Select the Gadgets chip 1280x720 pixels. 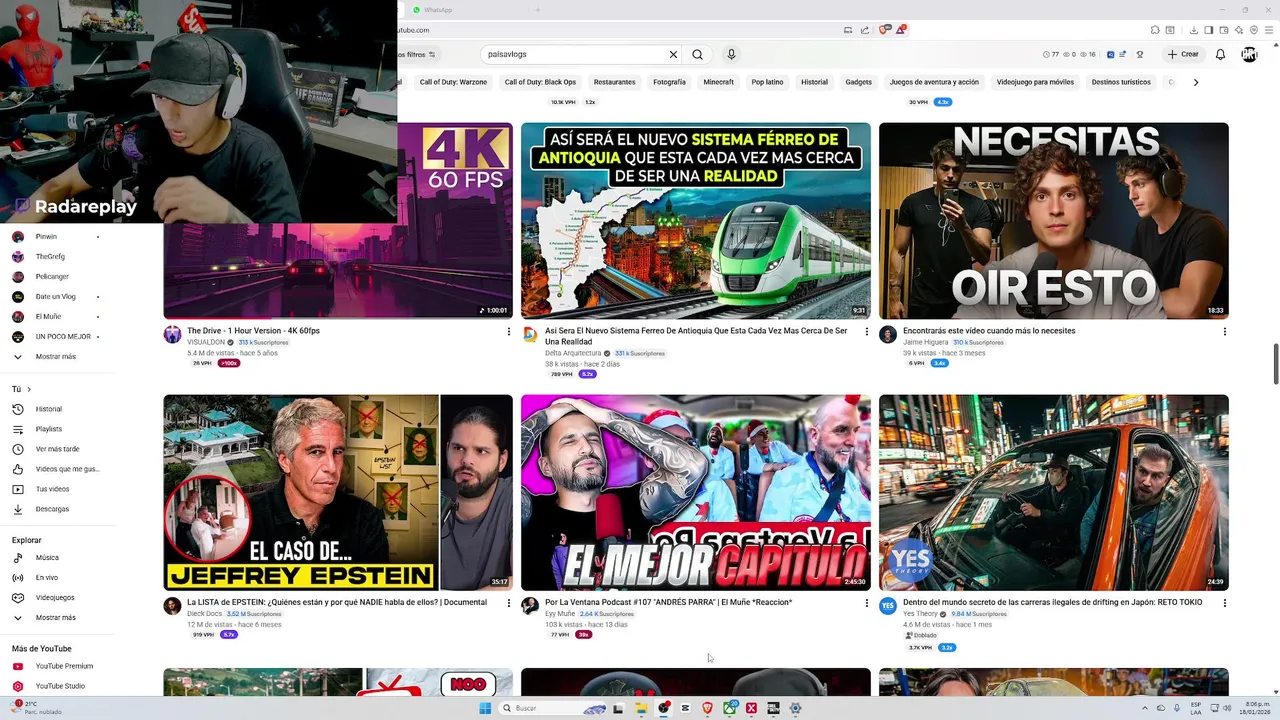858,82
